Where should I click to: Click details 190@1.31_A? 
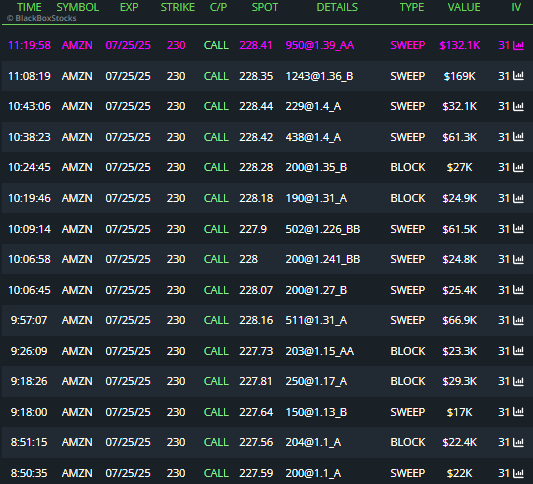point(316,198)
